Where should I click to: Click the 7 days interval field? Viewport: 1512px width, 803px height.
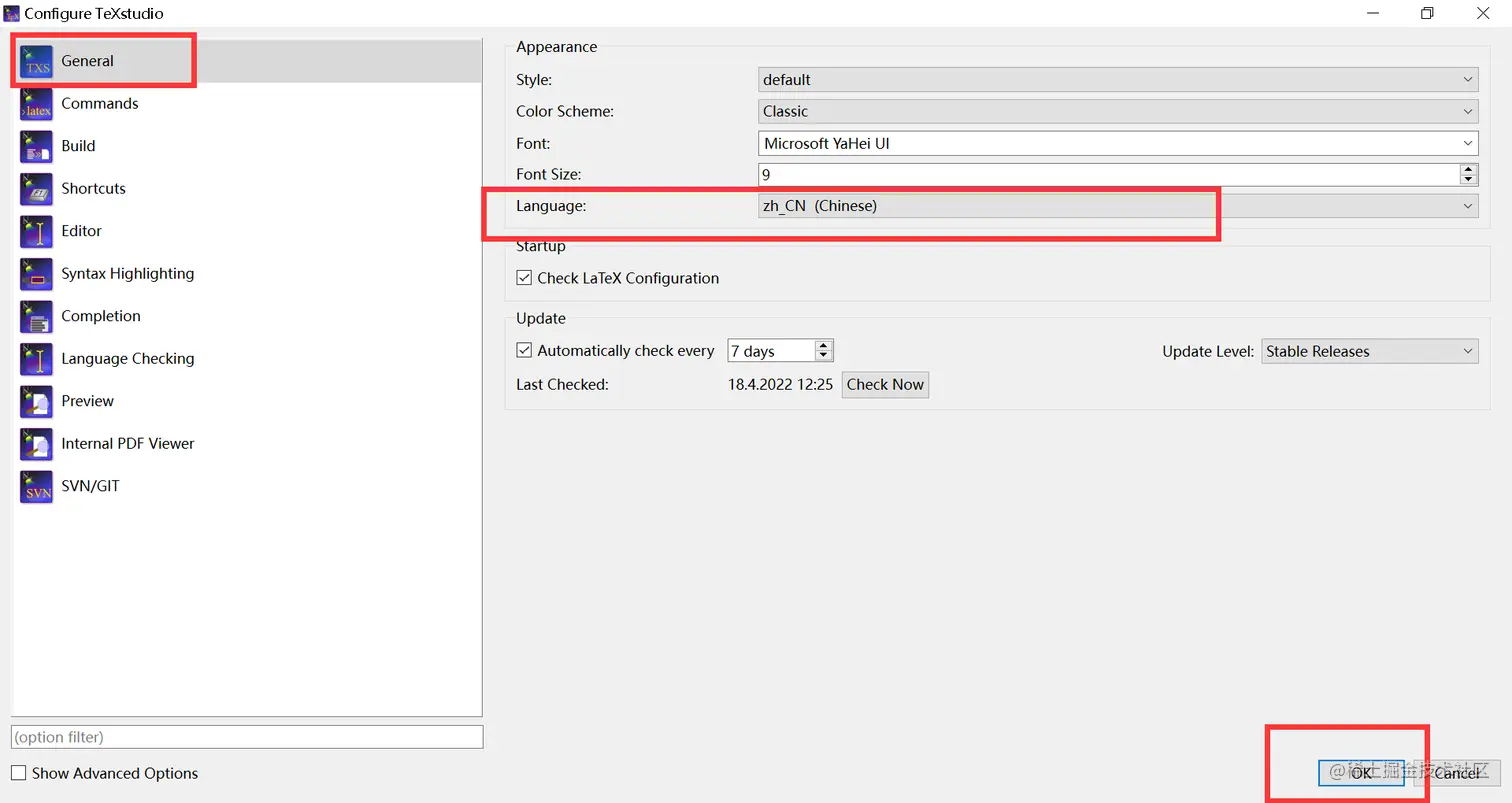tap(771, 351)
